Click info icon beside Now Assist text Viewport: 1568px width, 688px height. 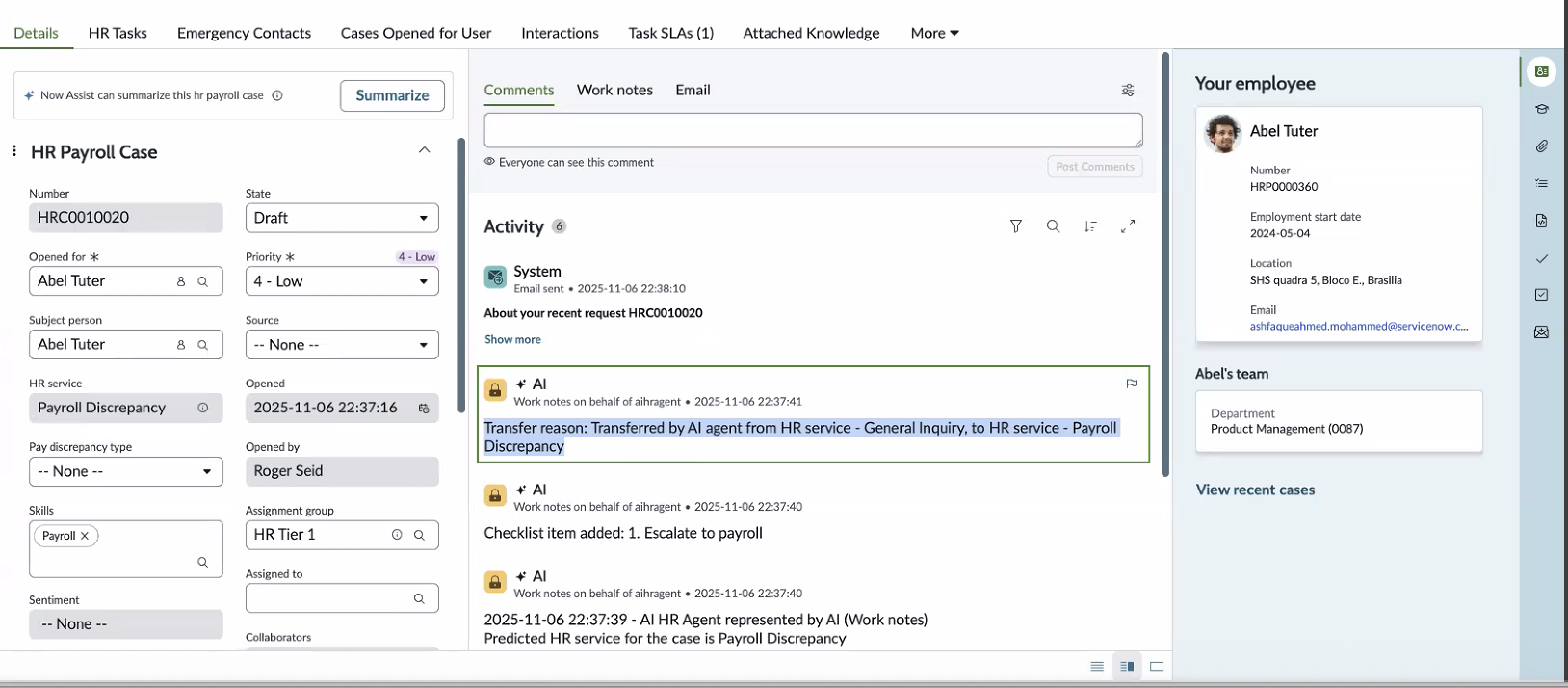click(277, 95)
